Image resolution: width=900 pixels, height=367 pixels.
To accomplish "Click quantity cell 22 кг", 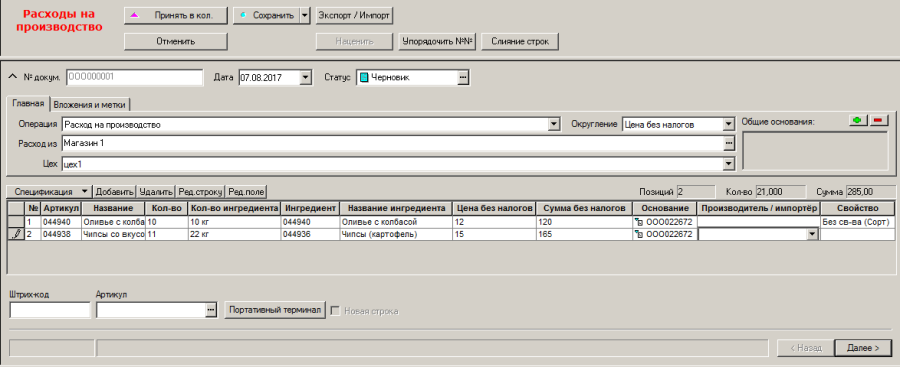I will click(234, 234).
